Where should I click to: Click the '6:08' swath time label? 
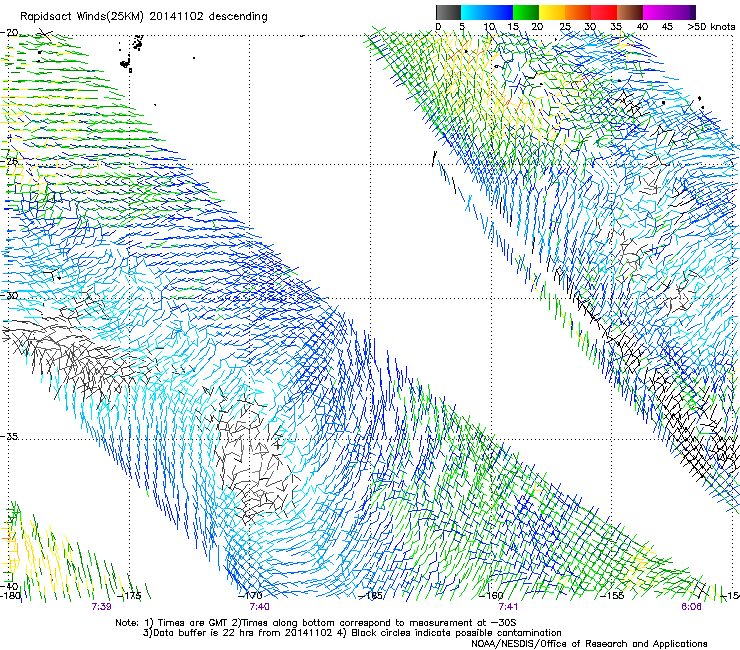[x=691, y=607]
